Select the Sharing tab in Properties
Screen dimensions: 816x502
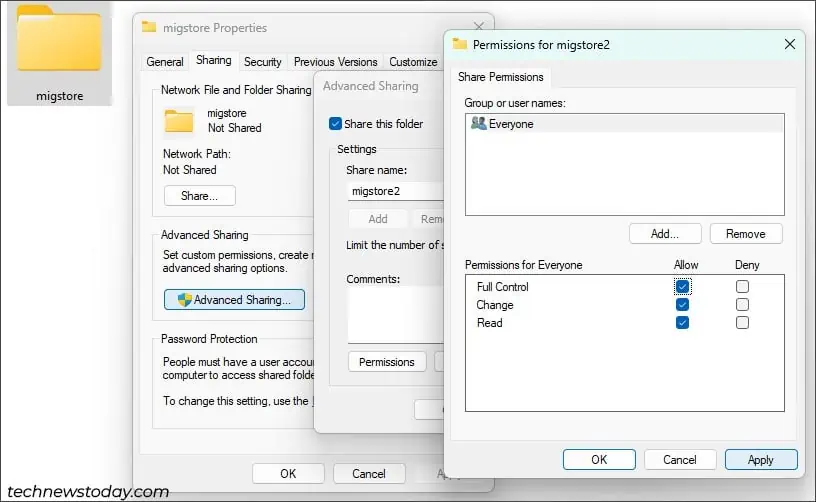tap(213, 60)
